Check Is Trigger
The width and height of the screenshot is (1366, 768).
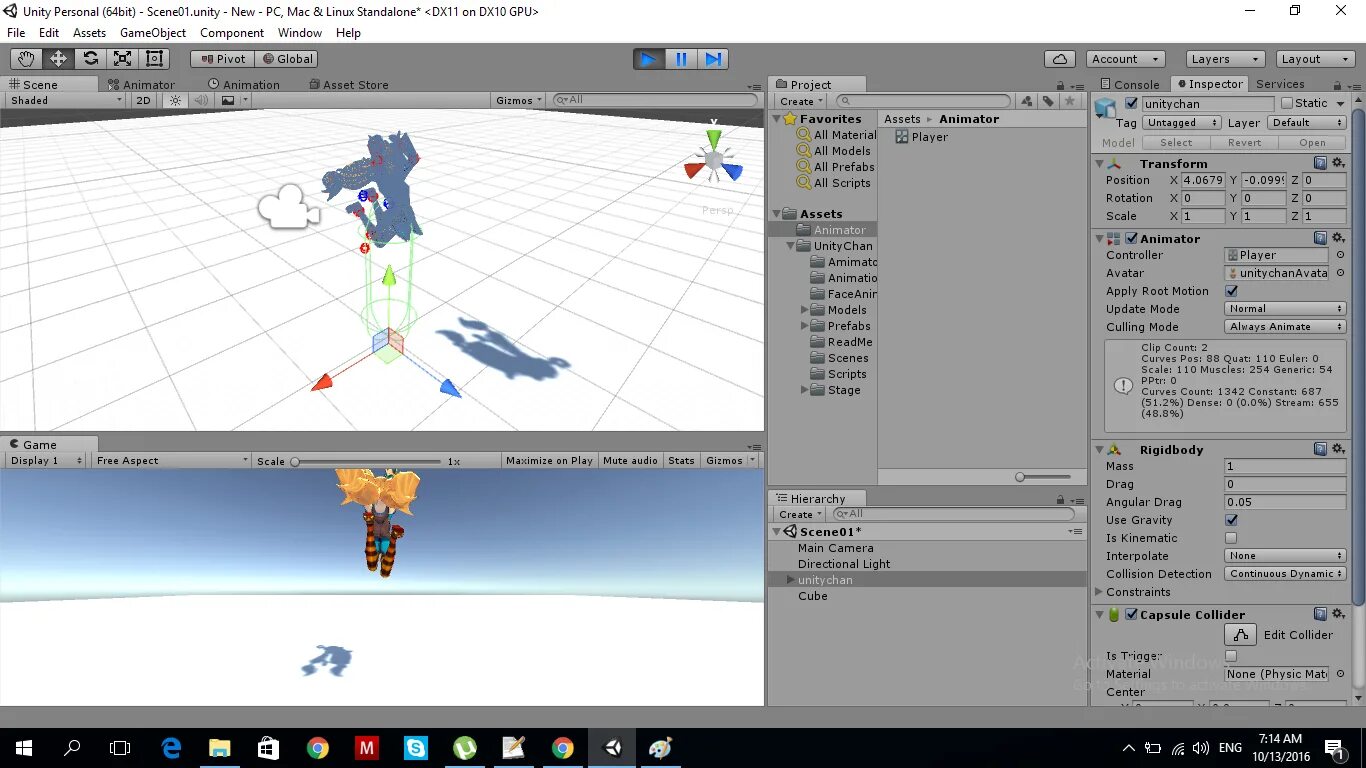click(1231, 656)
